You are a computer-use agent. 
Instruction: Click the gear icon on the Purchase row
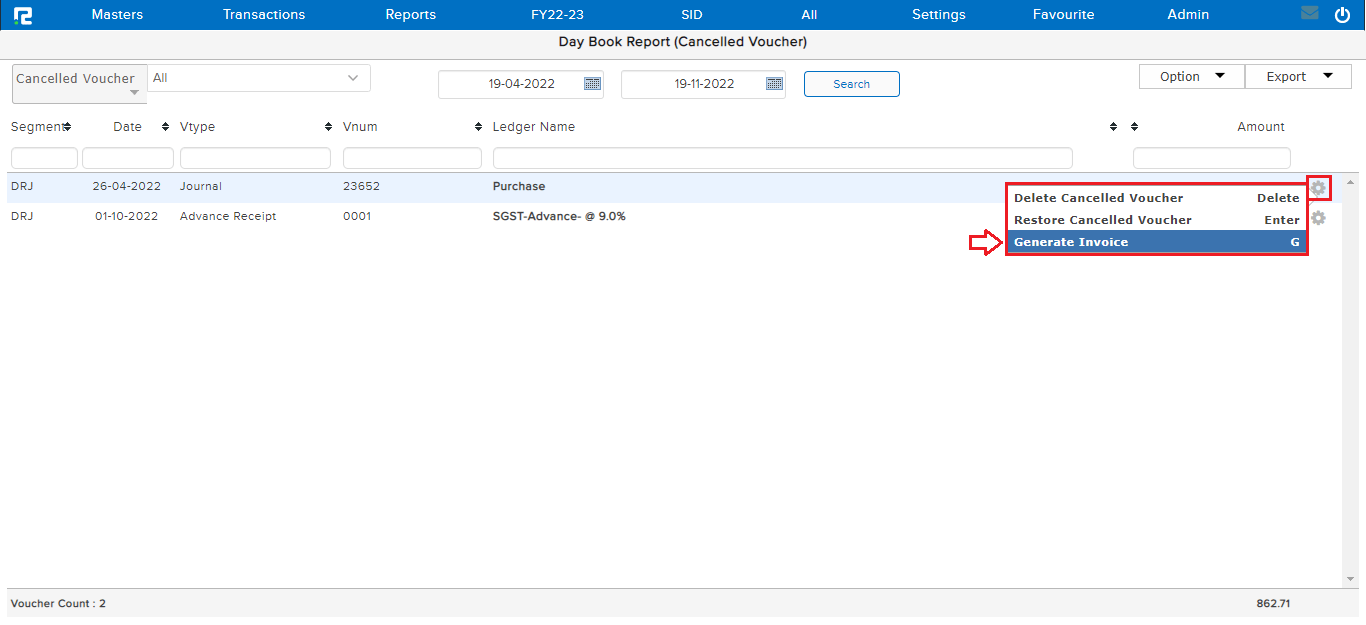[x=1318, y=187]
